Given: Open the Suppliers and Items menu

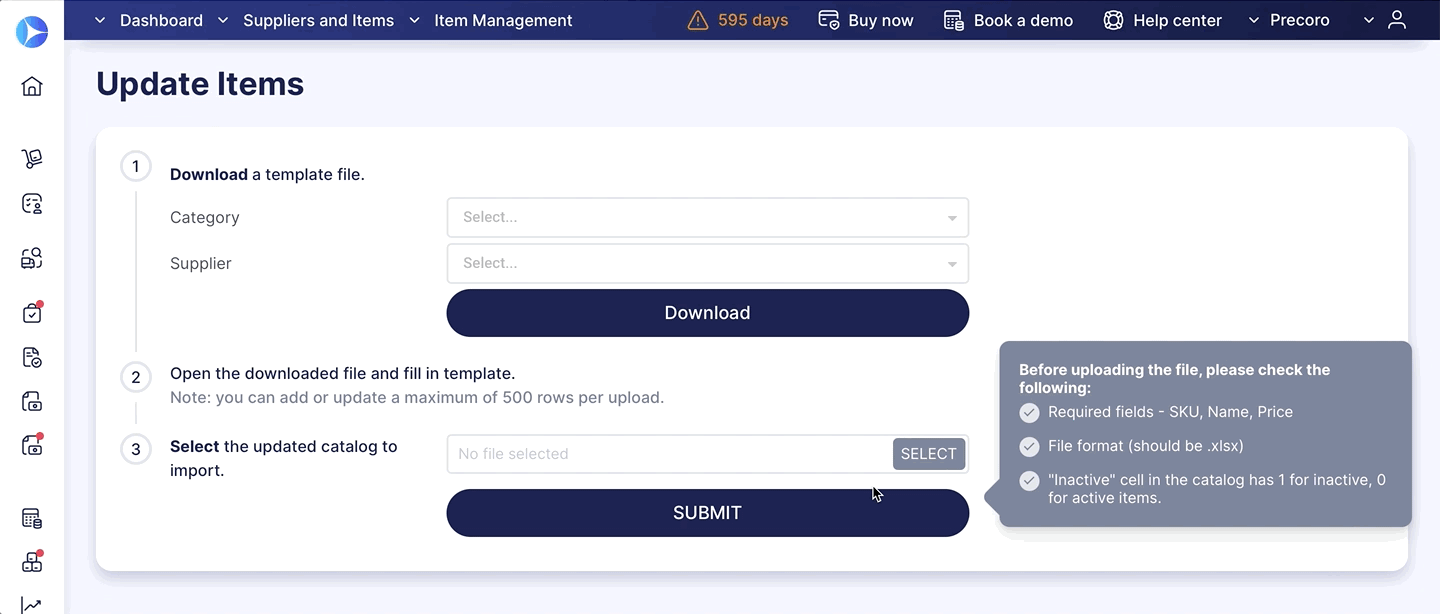Looking at the screenshot, I should (307, 20).
